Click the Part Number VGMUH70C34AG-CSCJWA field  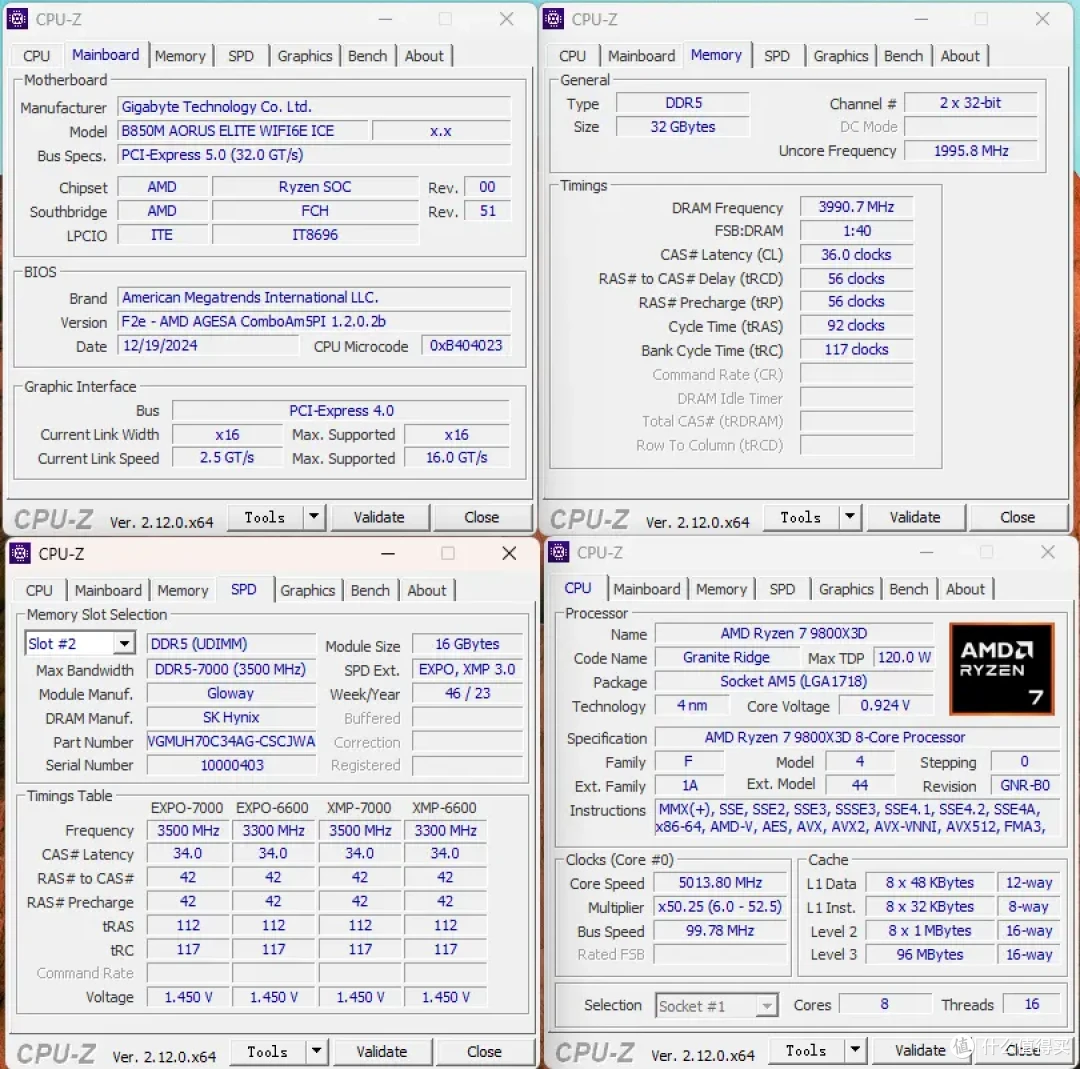[231, 741]
